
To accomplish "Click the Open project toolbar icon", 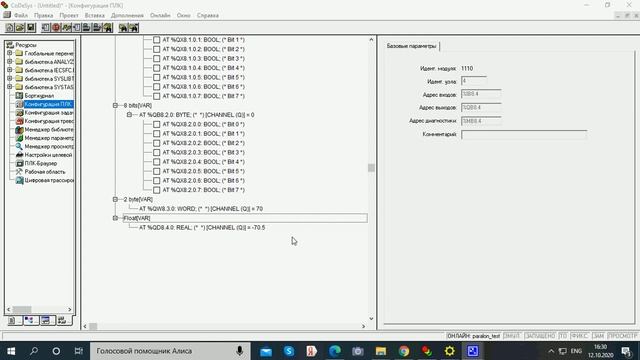I will click(x=20, y=28).
